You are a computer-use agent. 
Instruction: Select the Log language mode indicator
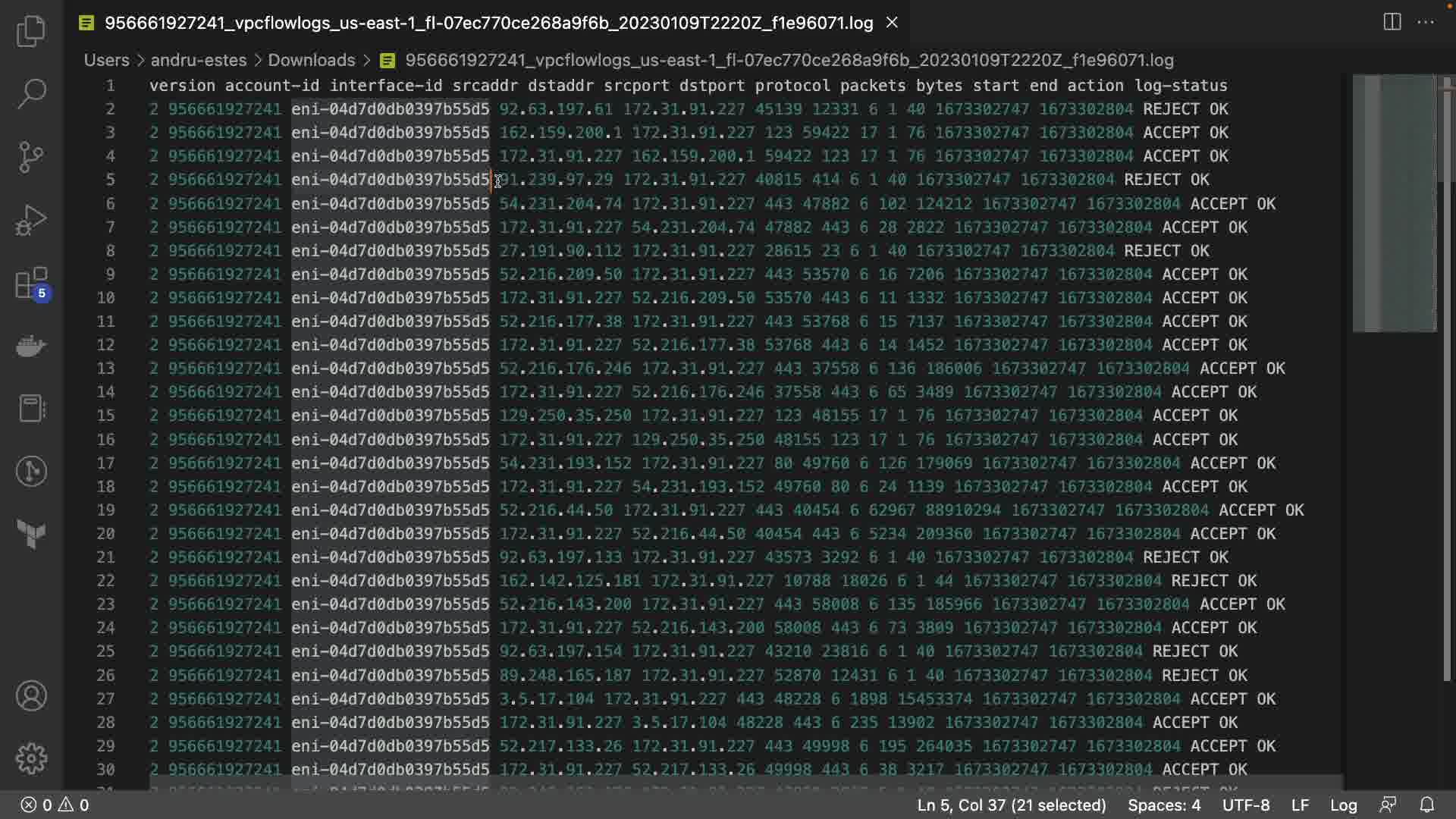point(1343,805)
